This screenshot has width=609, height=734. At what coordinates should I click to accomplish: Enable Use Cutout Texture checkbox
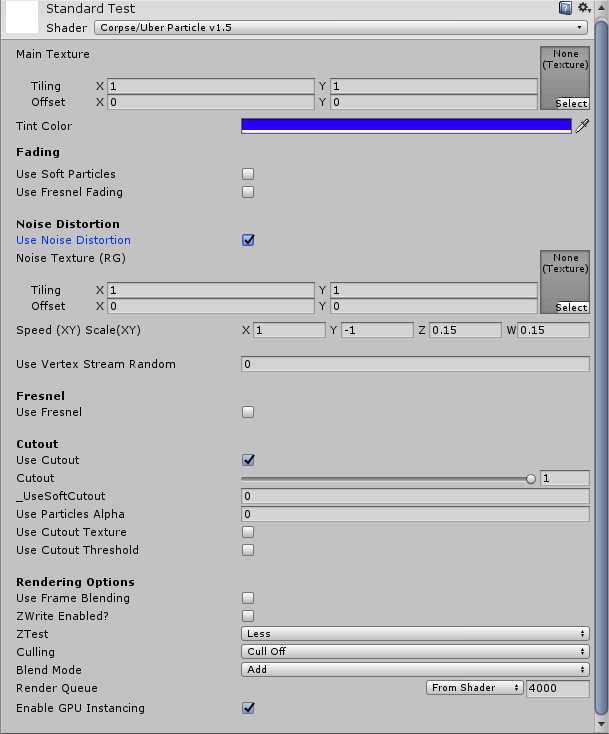pyautogui.click(x=248, y=532)
